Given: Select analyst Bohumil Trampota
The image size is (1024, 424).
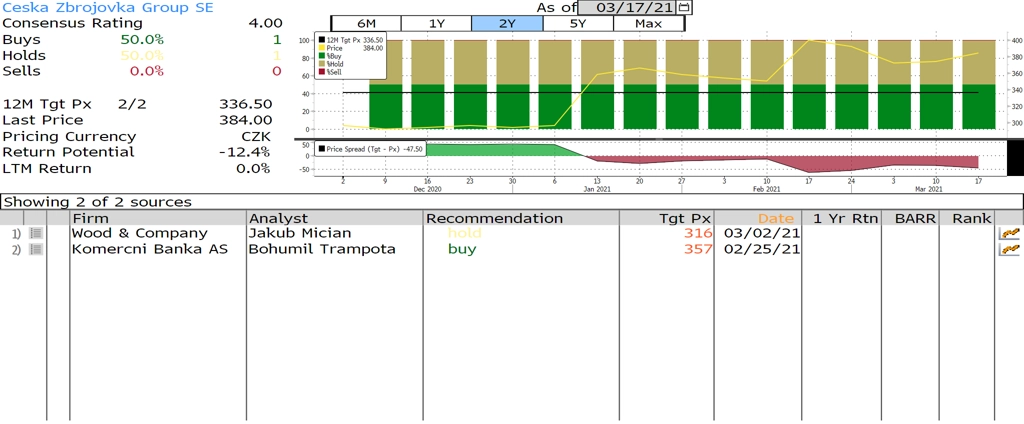Looking at the screenshot, I should (x=322, y=249).
